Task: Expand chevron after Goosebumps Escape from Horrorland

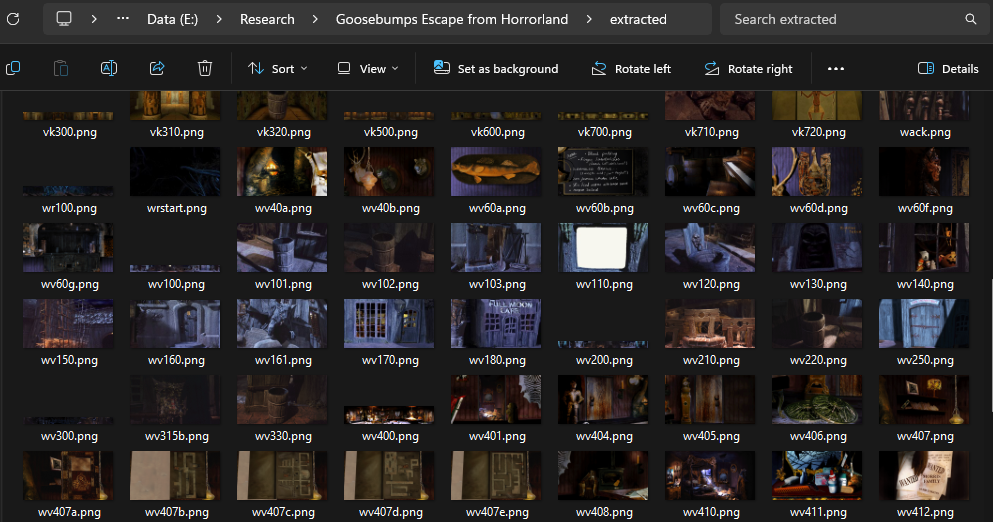Action: coord(589,19)
